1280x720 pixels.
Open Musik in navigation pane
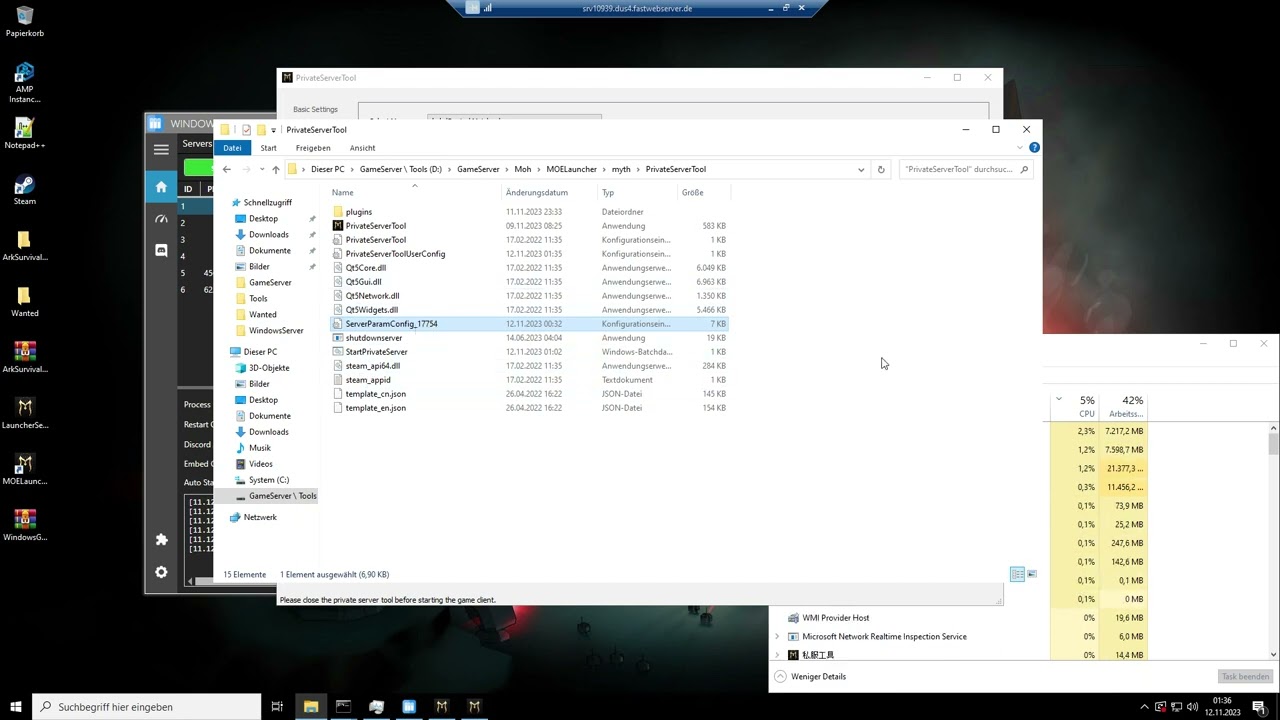coord(259,448)
